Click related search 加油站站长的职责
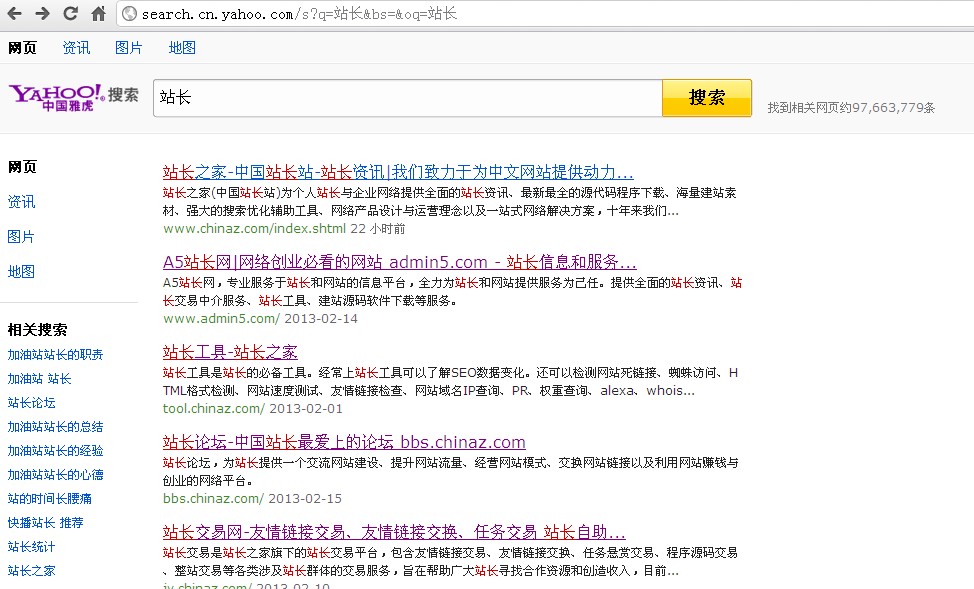This screenshot has width=974, height=589. 55,355
